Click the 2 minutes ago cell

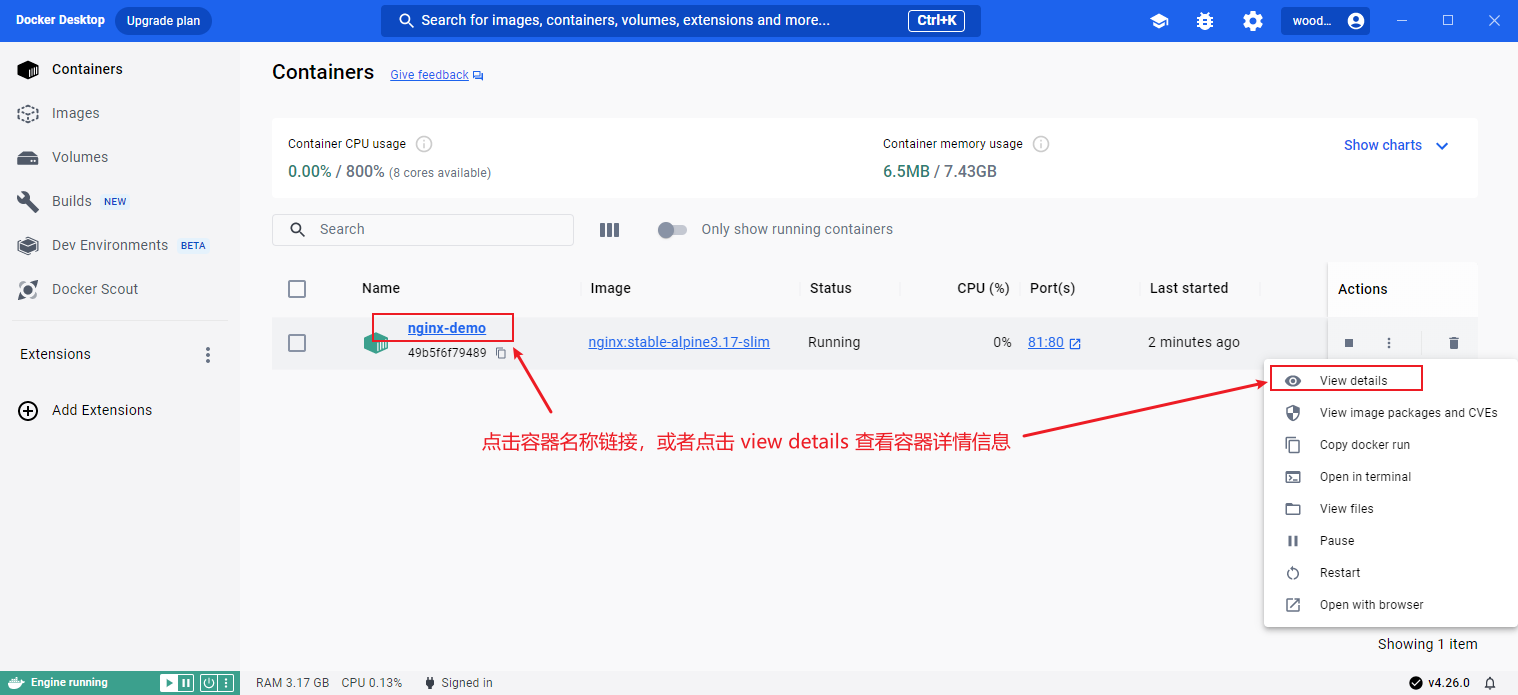pyautogui.click(x=1194, y=342)
